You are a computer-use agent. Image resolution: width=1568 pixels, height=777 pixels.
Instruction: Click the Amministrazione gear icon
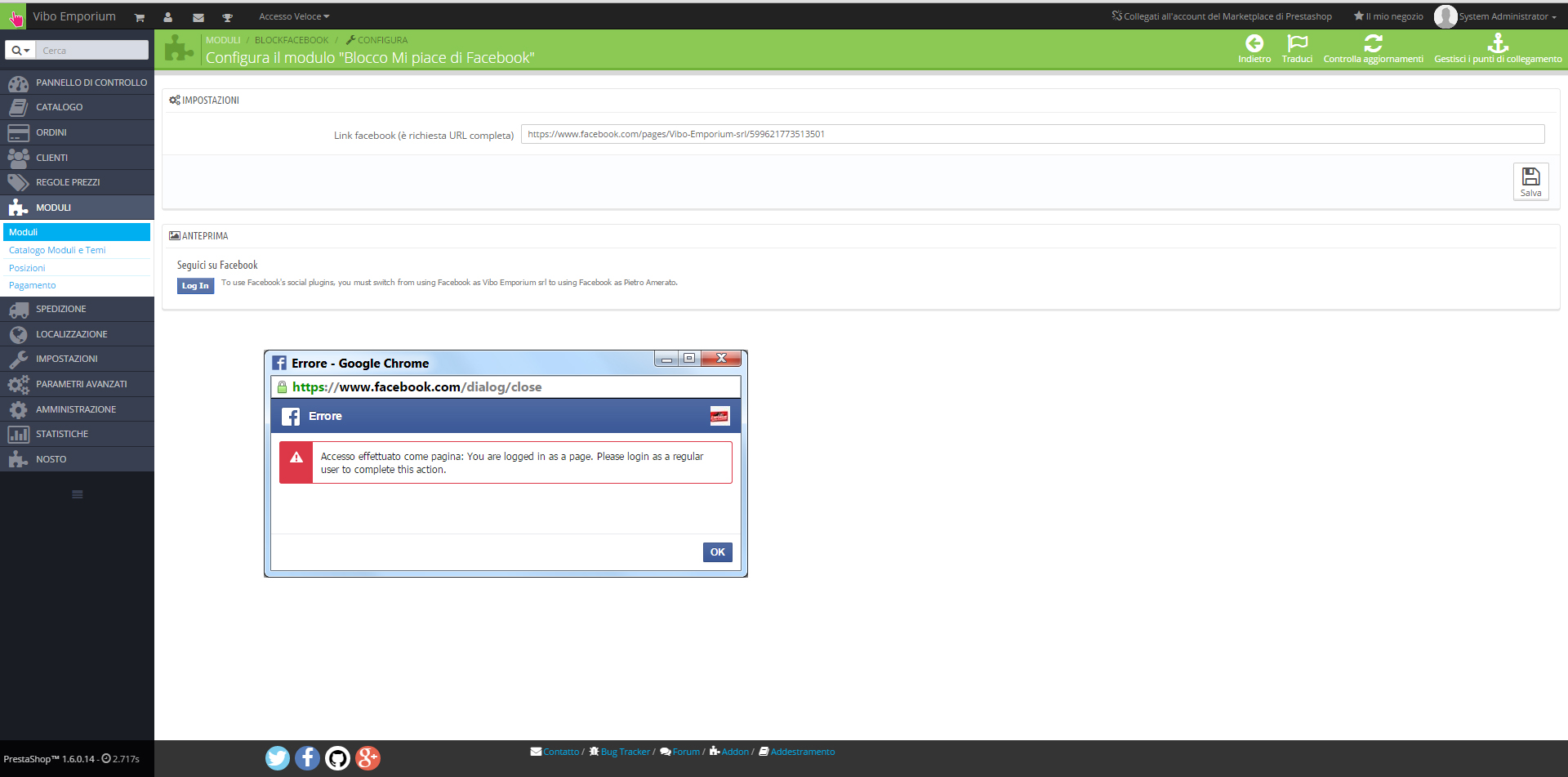pos(18,409)
